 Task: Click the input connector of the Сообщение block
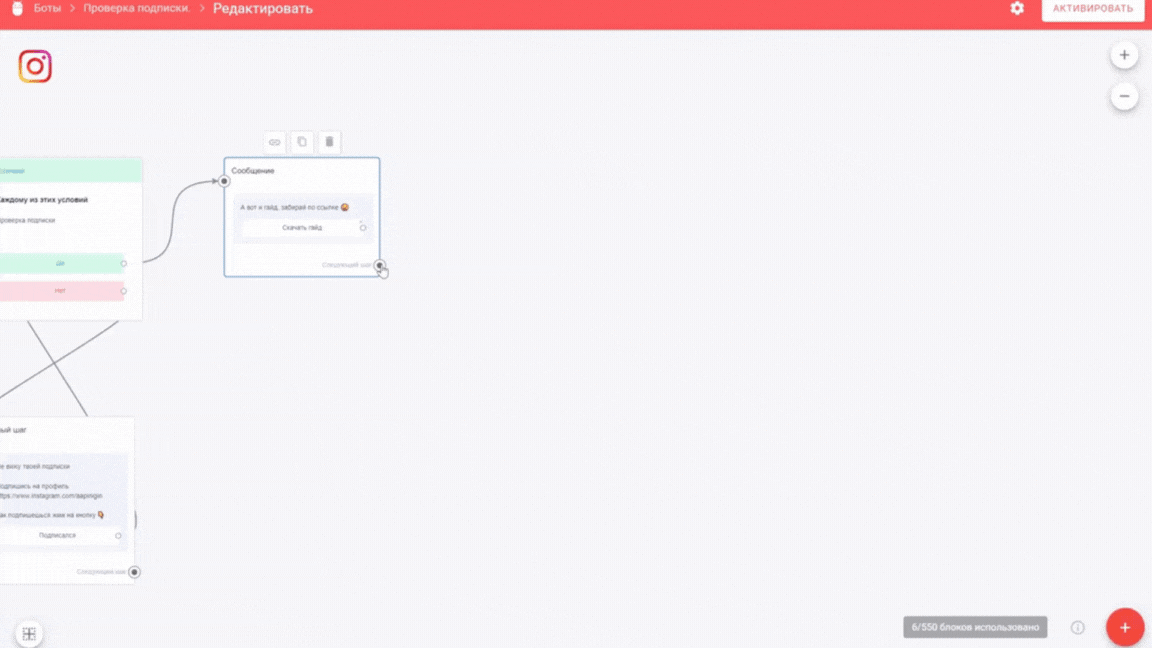pyautogui.click(x=224, y=181)
